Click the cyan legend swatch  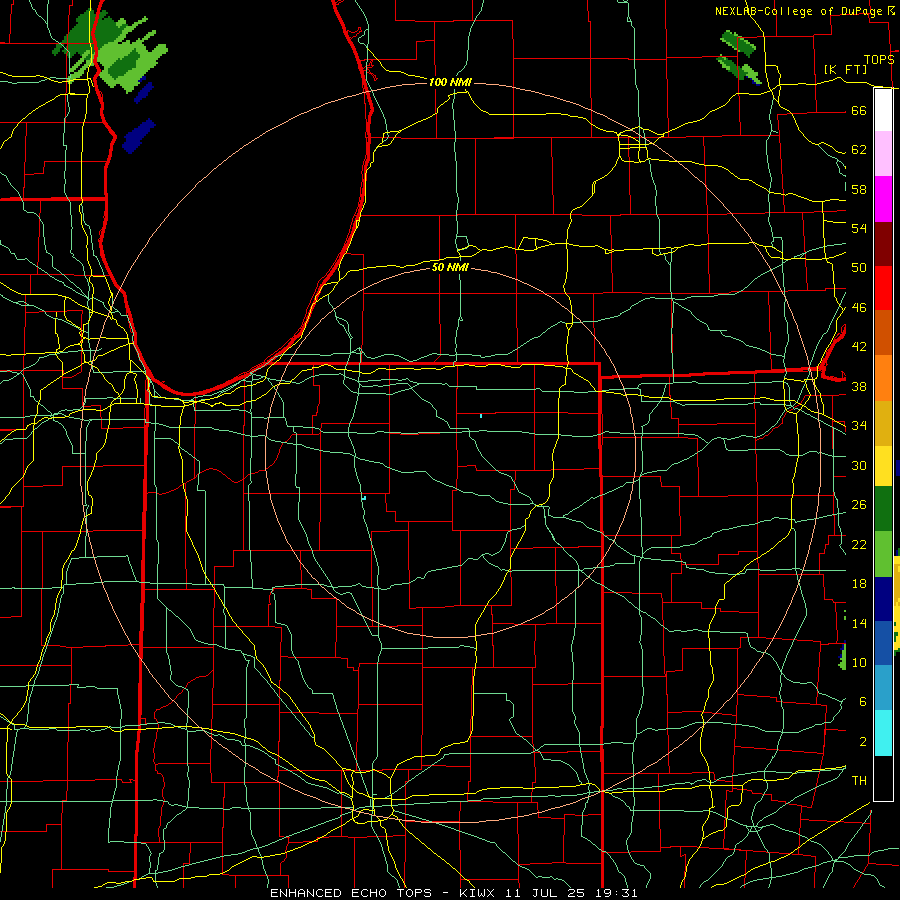coord(883,733)
